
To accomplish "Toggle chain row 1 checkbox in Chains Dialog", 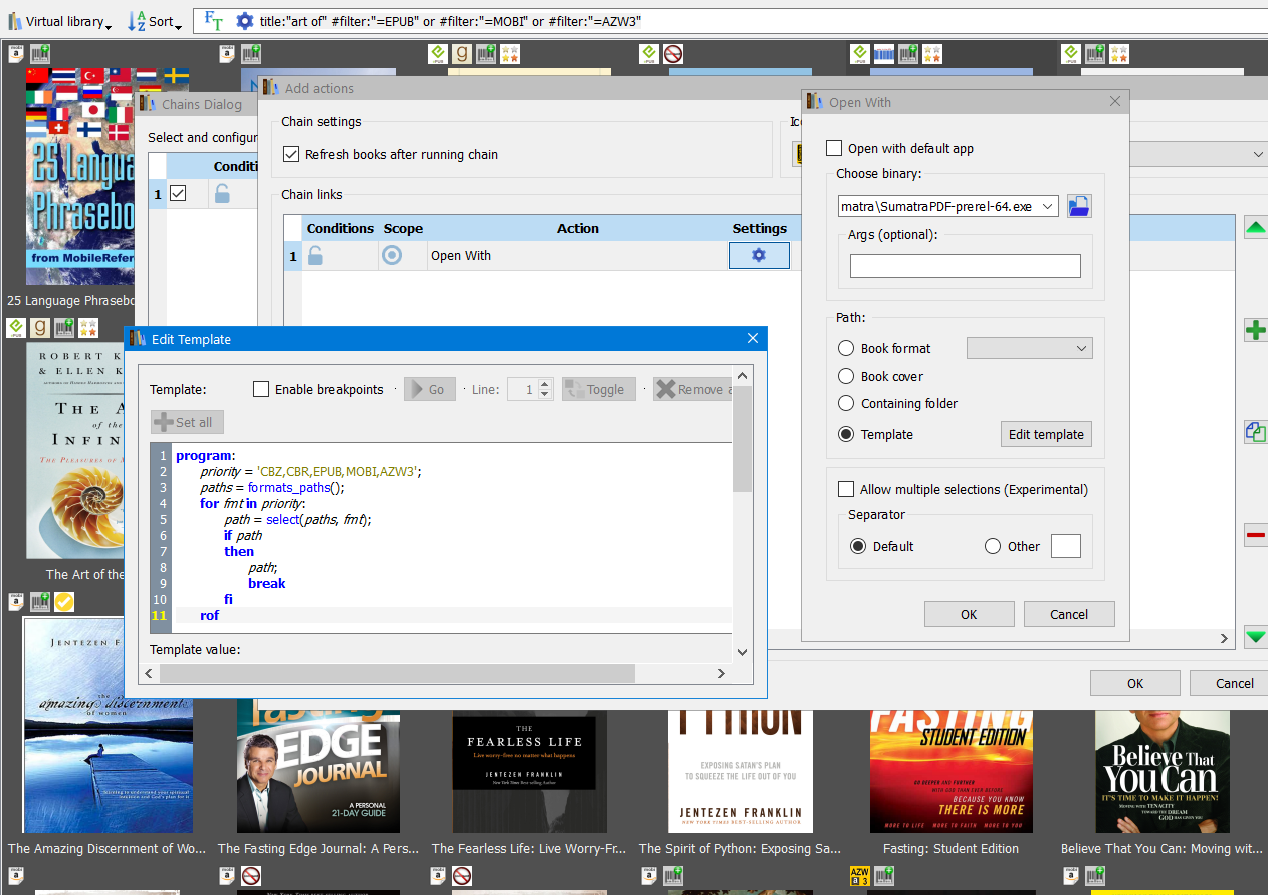I will [178, 194].
